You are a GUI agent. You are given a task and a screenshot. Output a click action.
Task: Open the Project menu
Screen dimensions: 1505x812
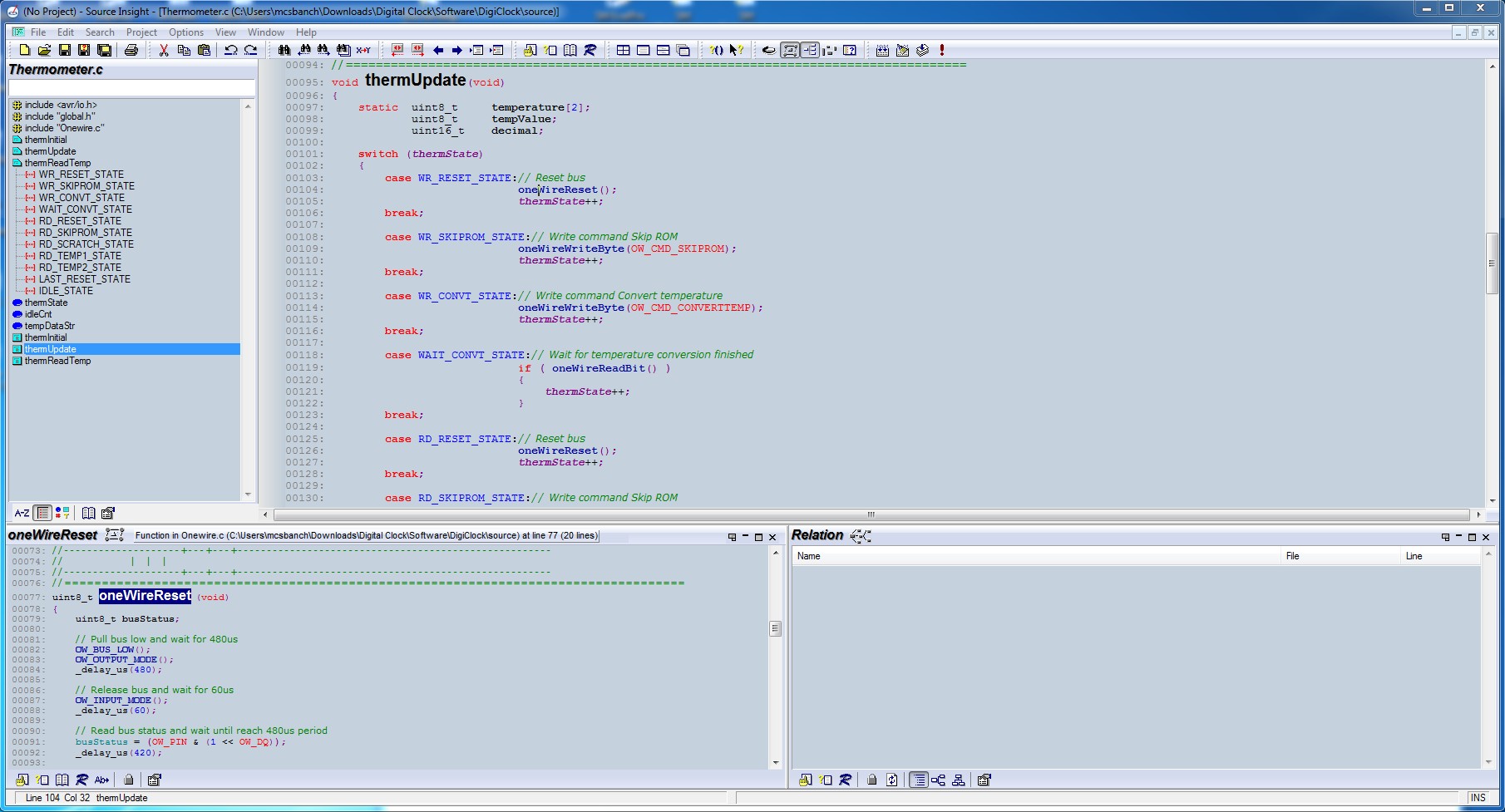click(x=141, y=32)
